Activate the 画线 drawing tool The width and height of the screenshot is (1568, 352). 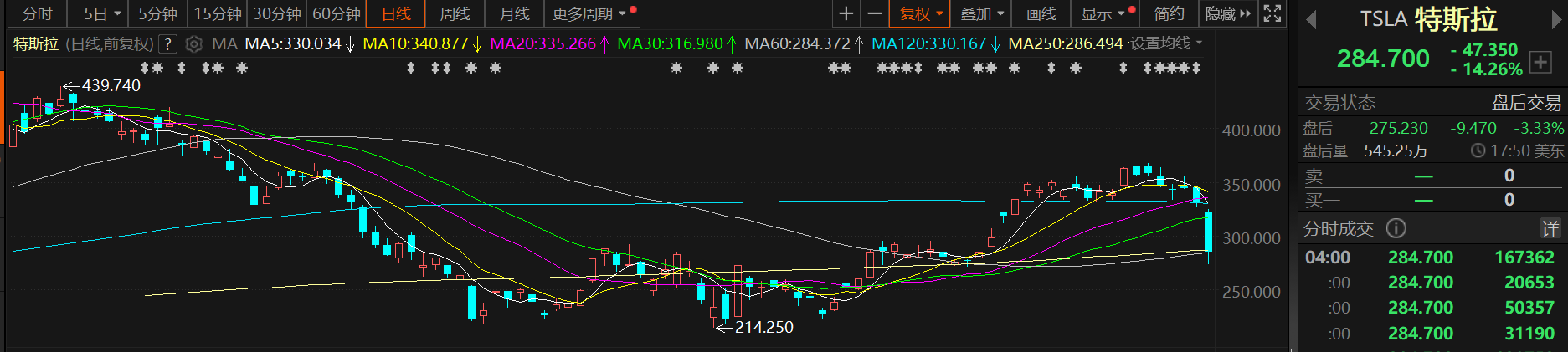pyautogui.click(x=1041, y=13)
